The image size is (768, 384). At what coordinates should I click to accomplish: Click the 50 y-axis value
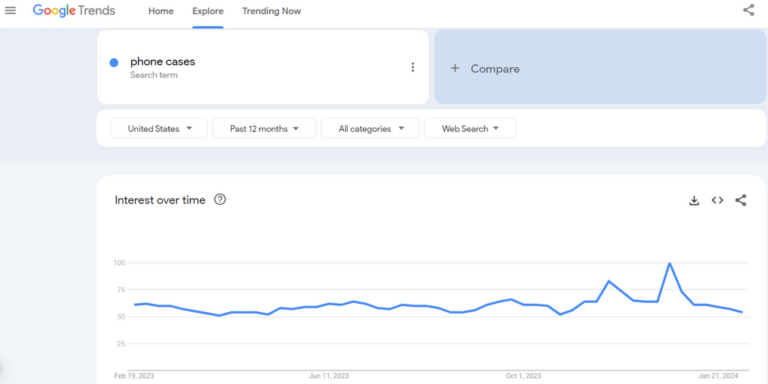121,317
